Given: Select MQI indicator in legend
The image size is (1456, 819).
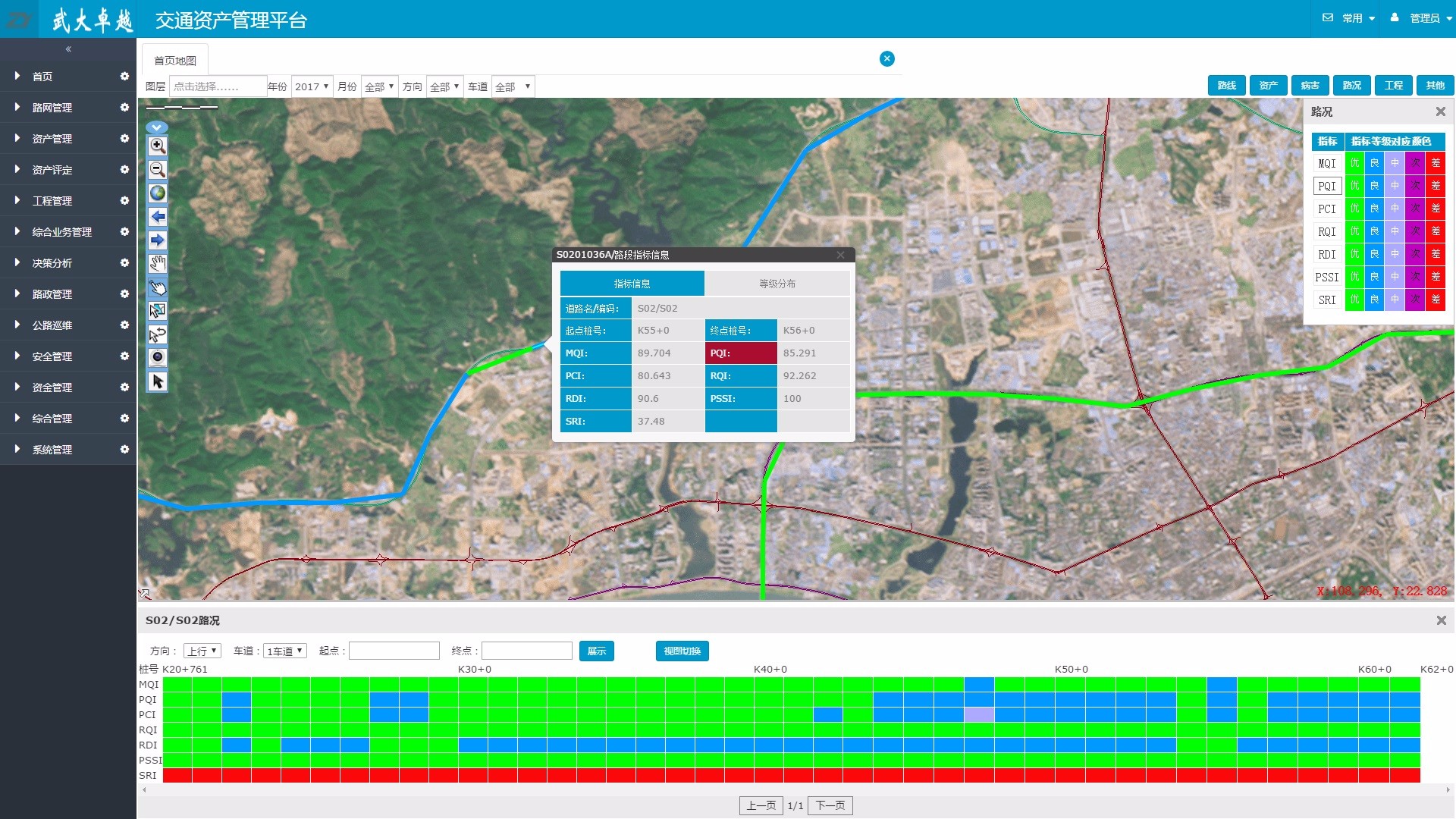Looking at the screenshot, I should (x=1326, y=163).
